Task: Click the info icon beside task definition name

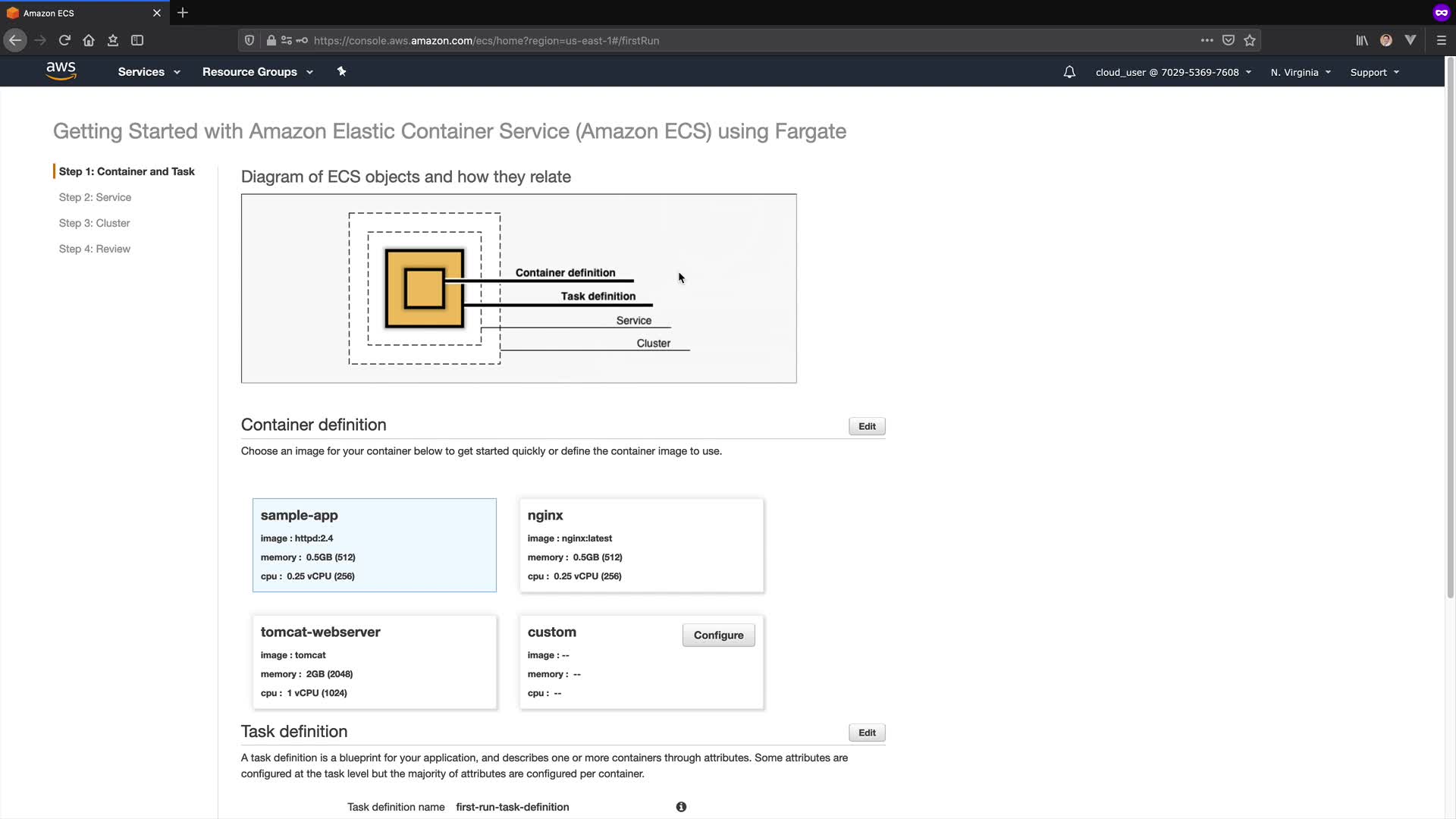Action: pos(681,807)
